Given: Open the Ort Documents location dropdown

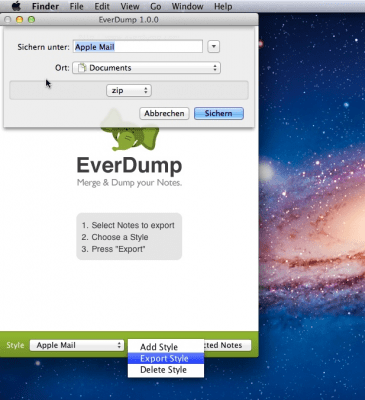Looking at the screenshot, I should pos(146,68).
